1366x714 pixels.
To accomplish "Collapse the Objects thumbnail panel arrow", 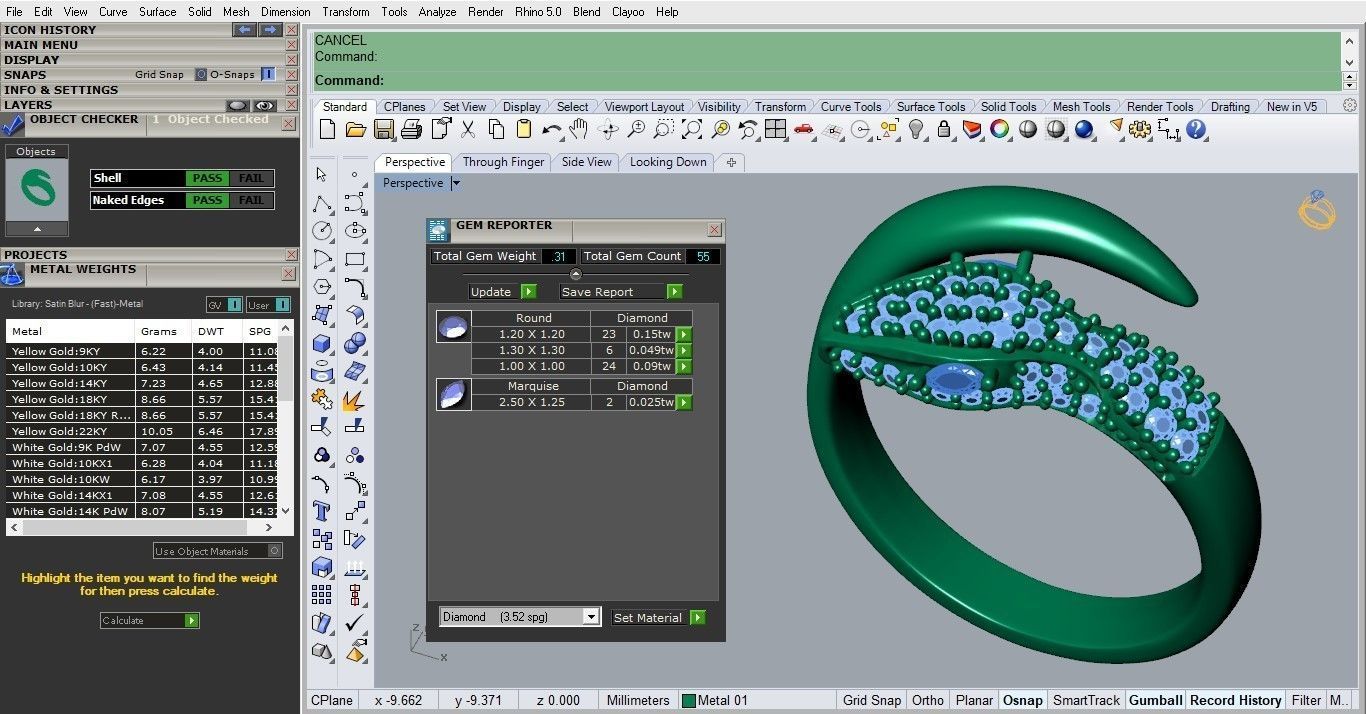I will tap(36, 229).
